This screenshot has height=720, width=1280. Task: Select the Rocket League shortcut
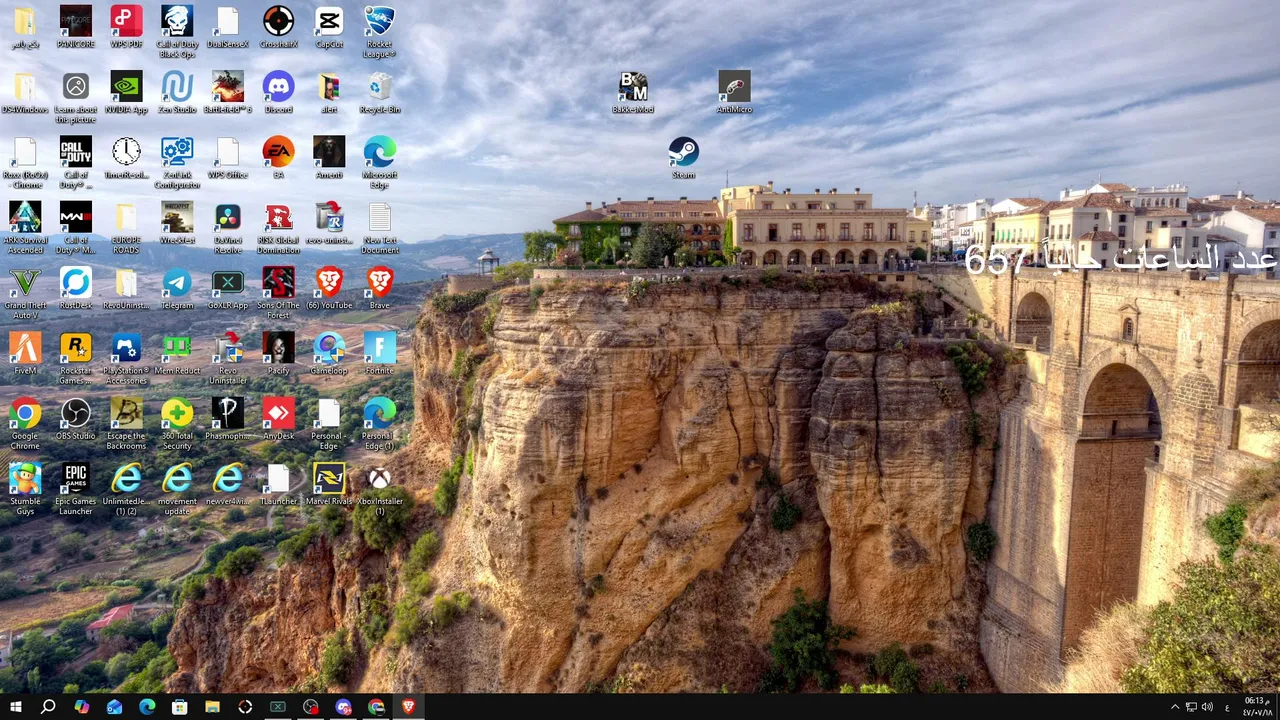(379, 32)
